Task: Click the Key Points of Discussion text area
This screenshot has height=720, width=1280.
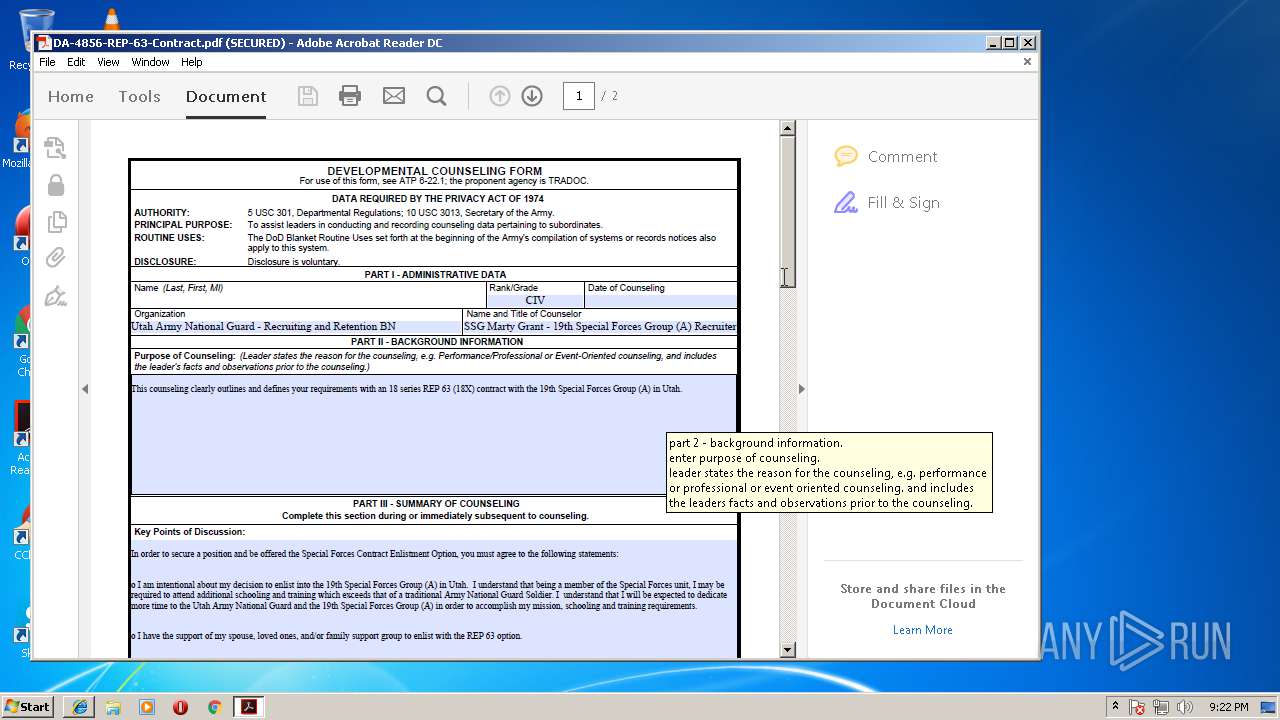Action: click(x=434, y=599)
